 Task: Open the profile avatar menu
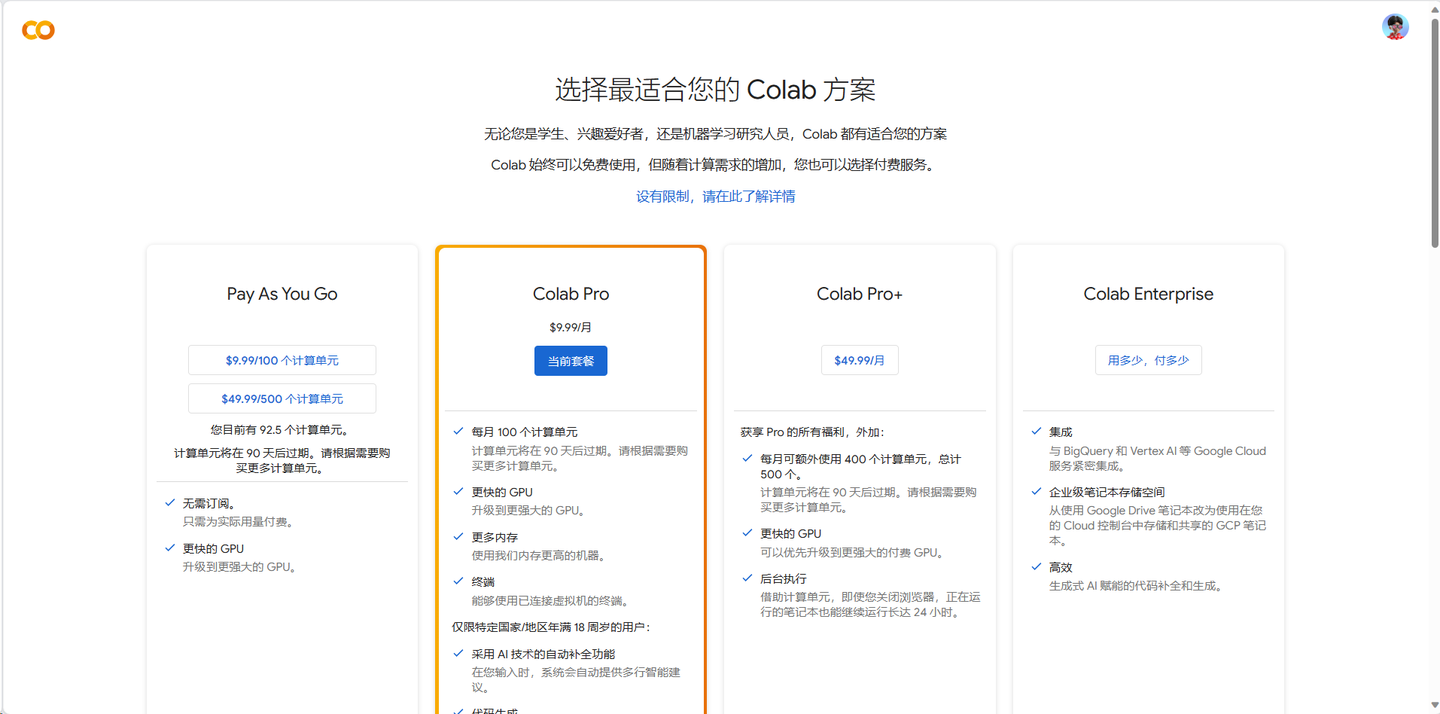pos(1395,26)
